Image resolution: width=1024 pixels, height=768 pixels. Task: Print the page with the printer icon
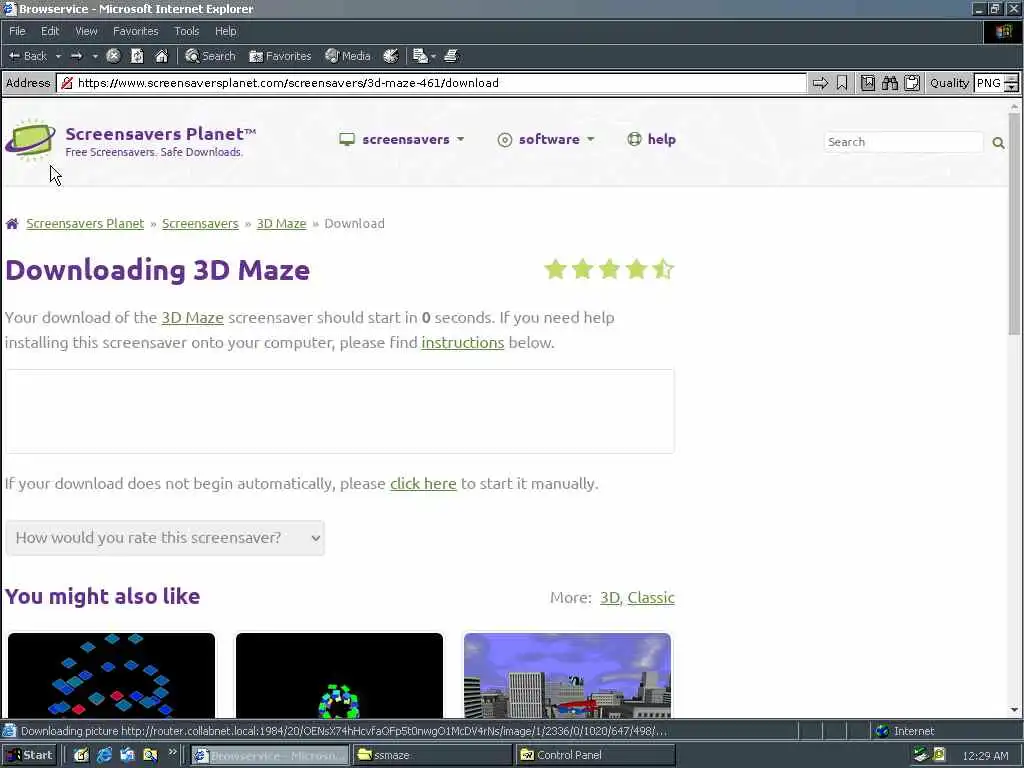point(451,56)
